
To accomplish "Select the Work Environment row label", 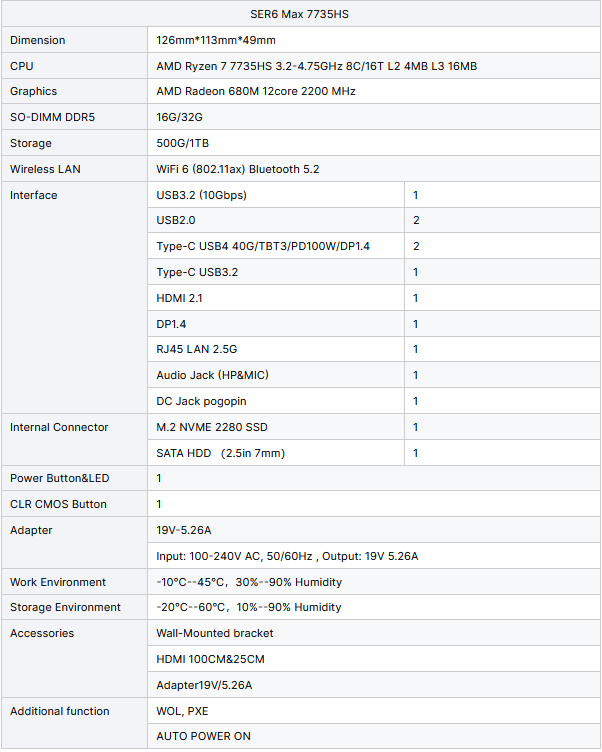I will [x=58, y=582].
